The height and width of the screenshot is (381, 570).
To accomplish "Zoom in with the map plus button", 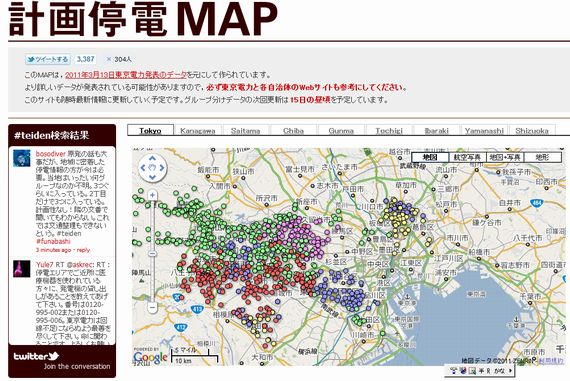I will (x=152, y=195).
